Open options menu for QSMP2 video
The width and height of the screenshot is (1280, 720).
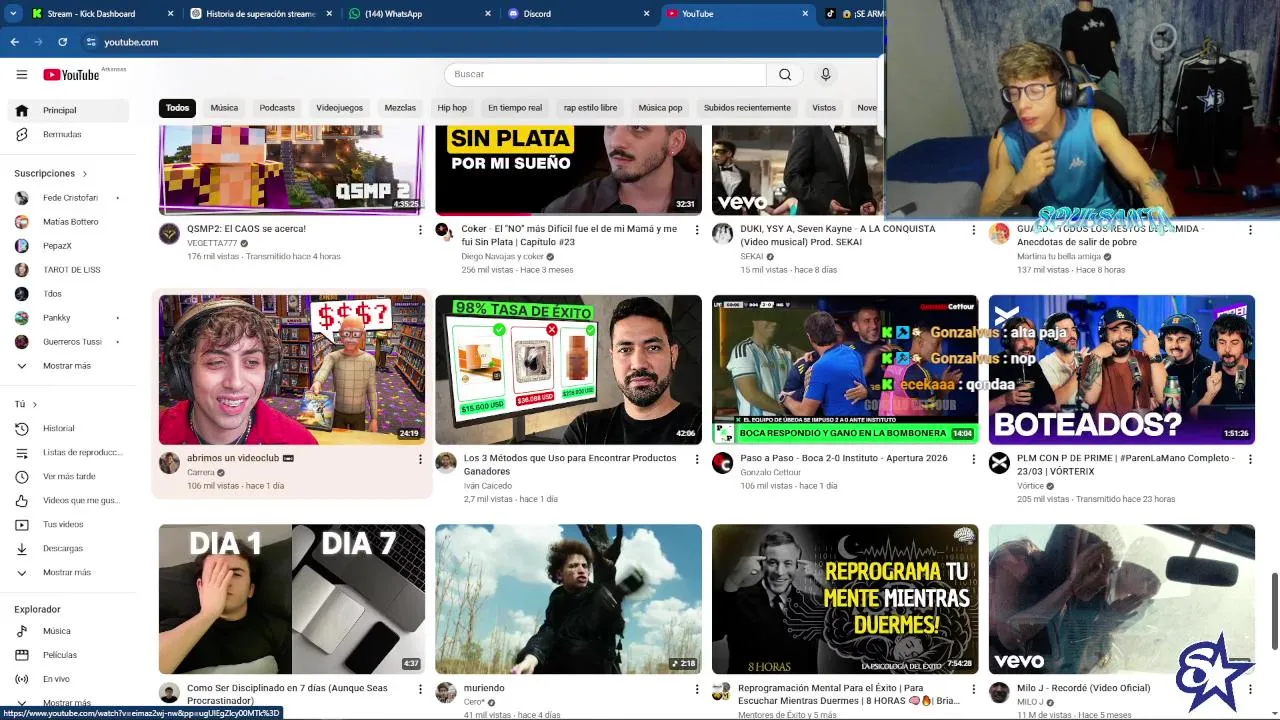click(x=420, y=230)
